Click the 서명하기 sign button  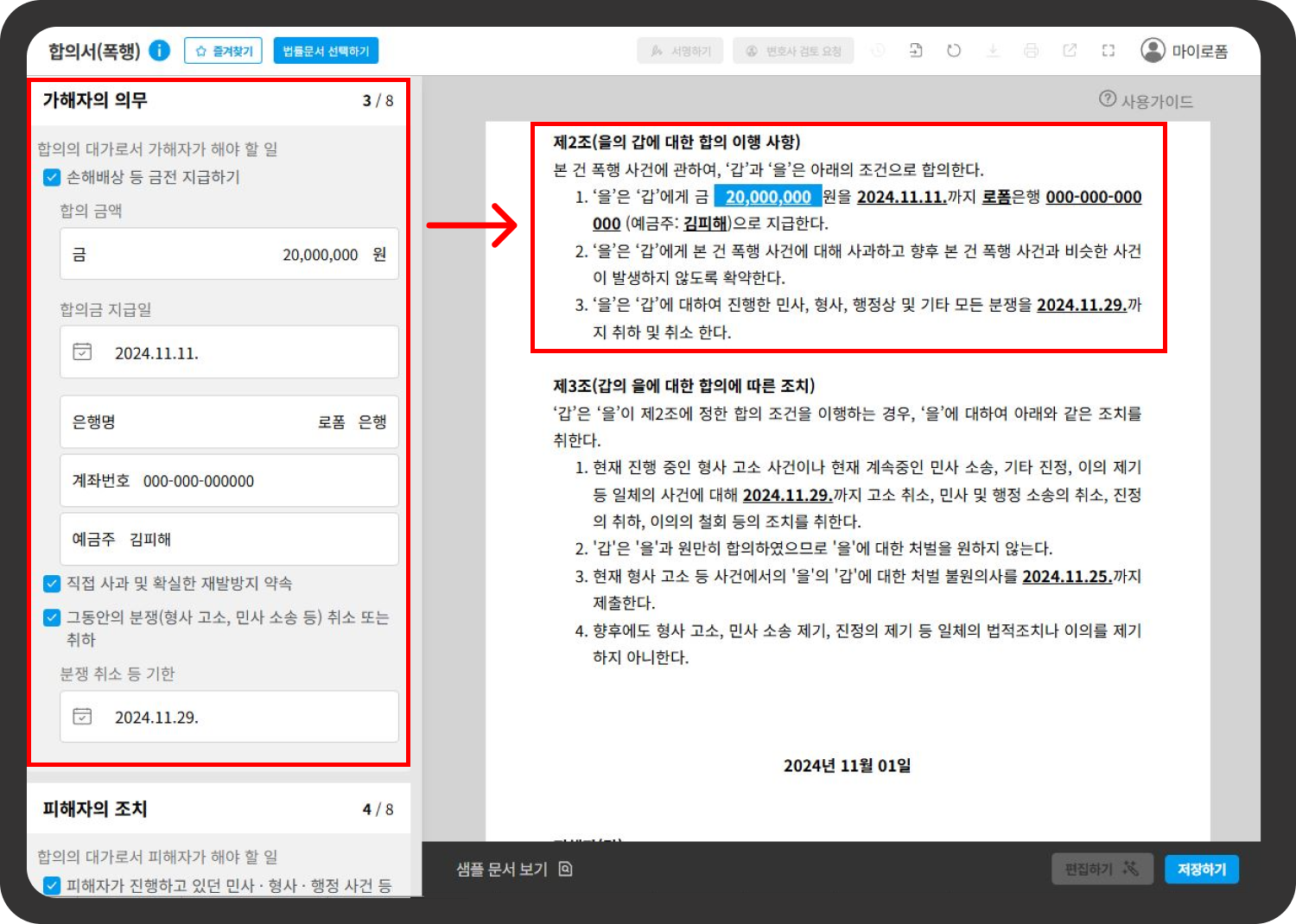[x=680, y=51]
